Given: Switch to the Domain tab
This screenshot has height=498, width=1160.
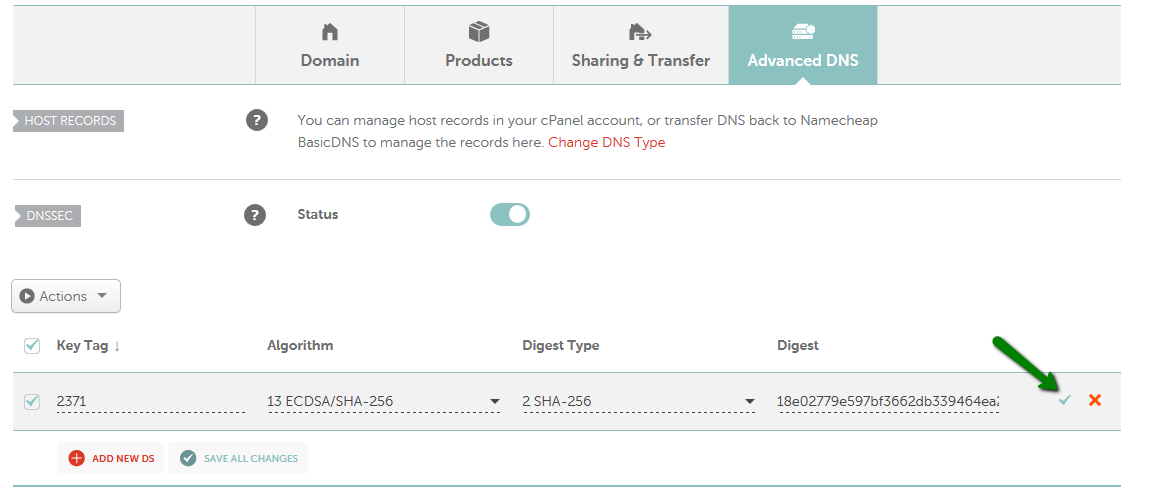Looking at the screenshot, I should (x=330, y=45).
